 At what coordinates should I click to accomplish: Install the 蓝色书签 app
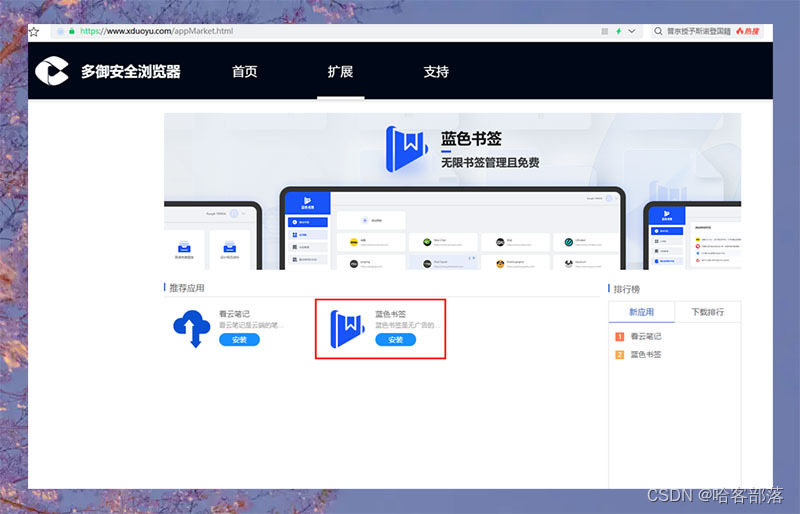(395, 339)
